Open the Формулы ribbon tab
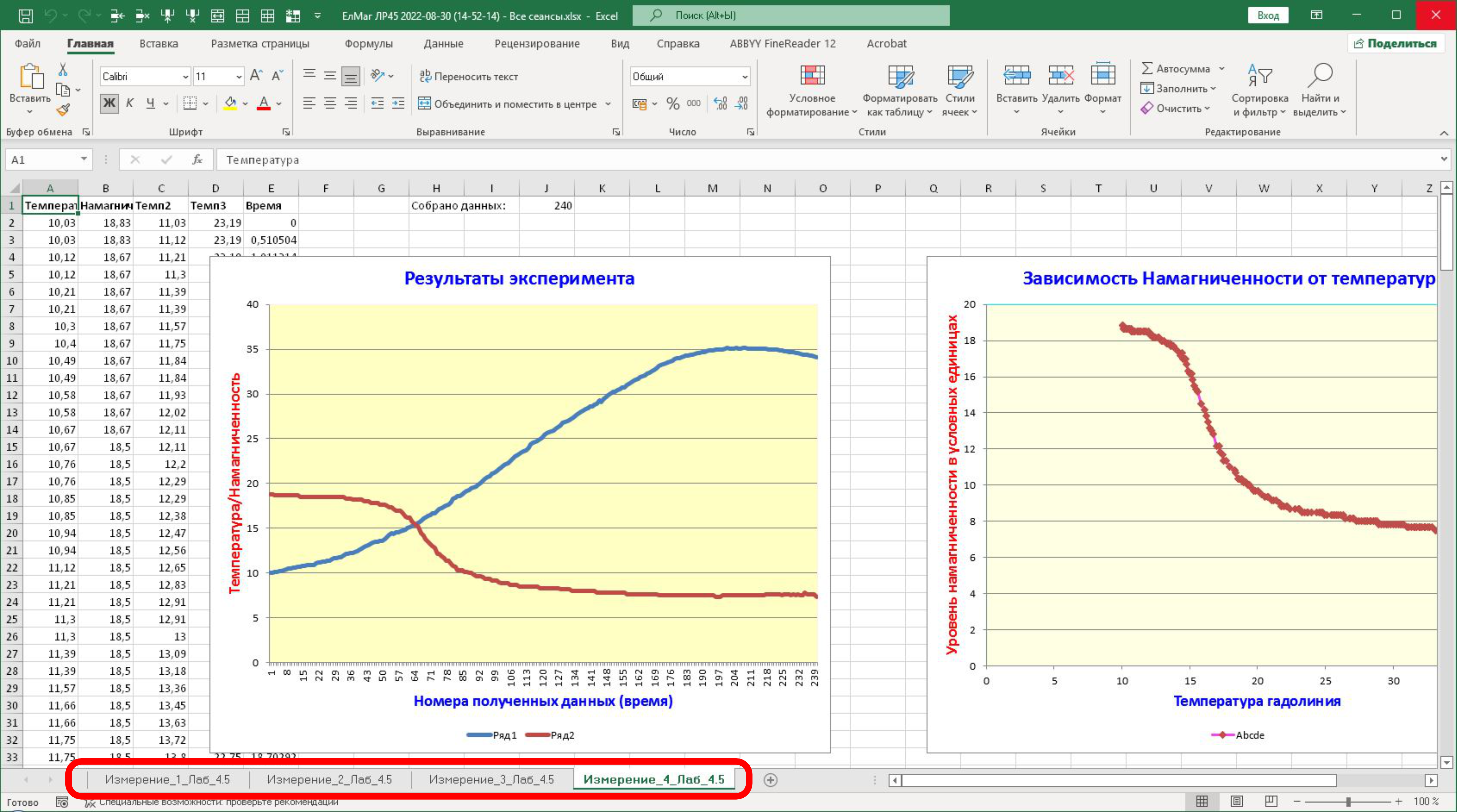Screen dimensions: 1457x812 [x=368, y=44]
